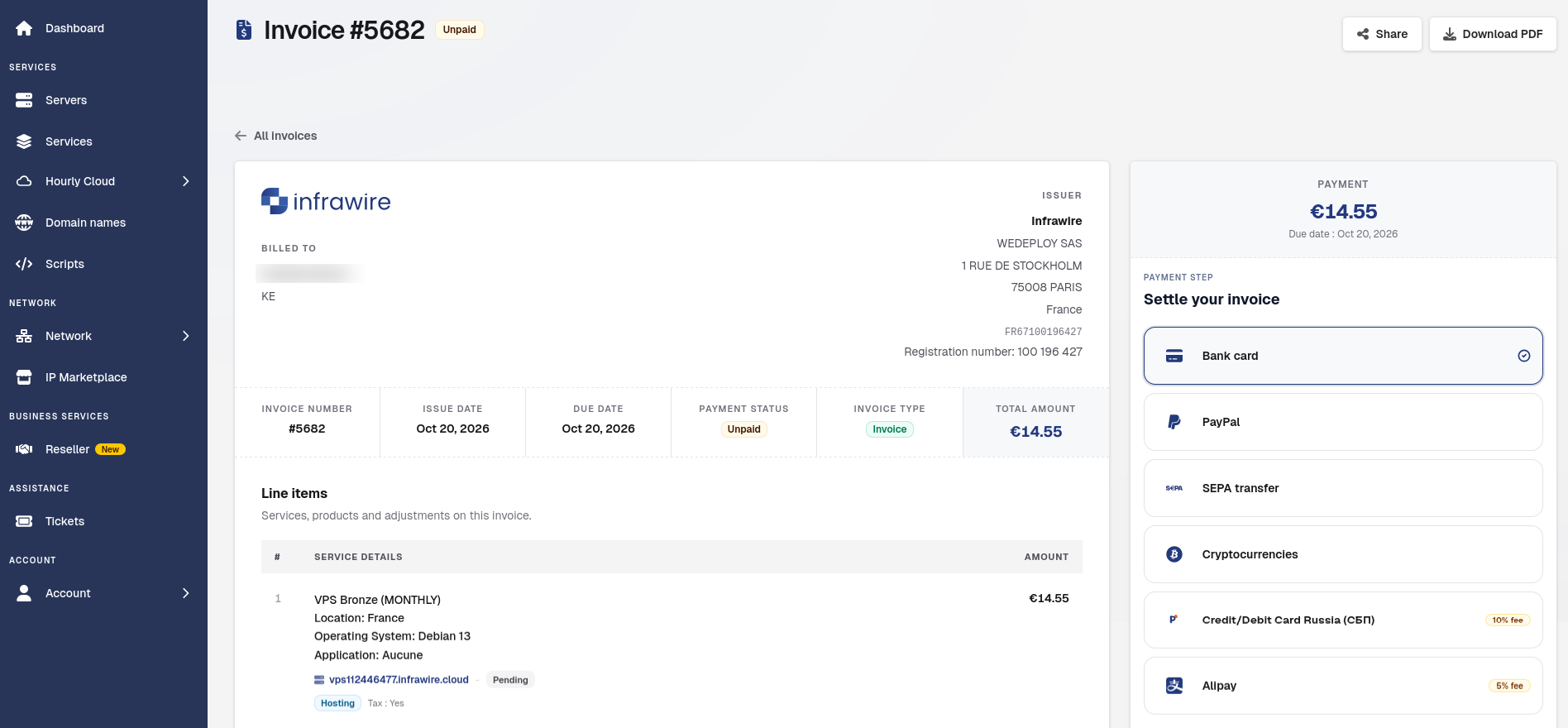Click the Network topology icon
The height and width of the screenshot is (728, 1568).
(24, 336)
